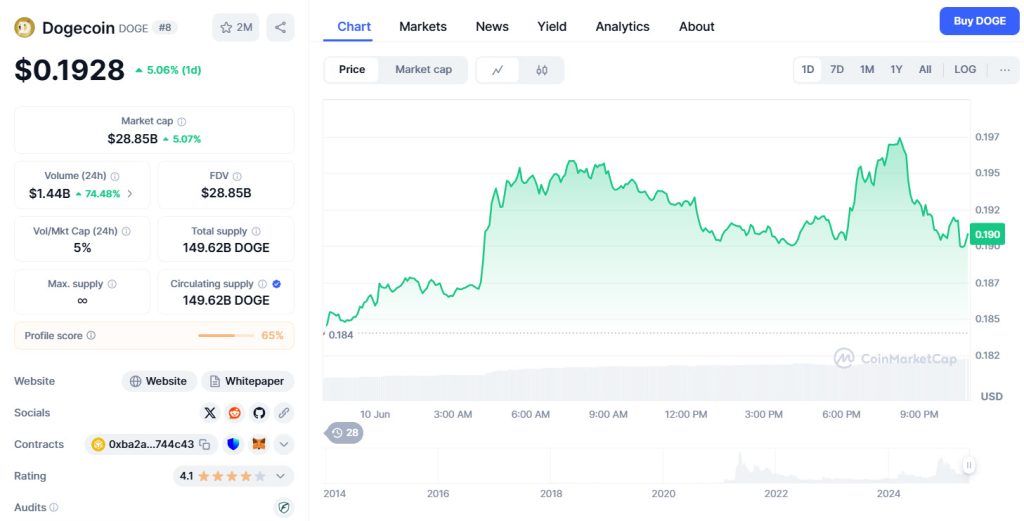Set chart range to 1M
Image resolution: width=1024 pixels, height=521 pixels.
867,69
